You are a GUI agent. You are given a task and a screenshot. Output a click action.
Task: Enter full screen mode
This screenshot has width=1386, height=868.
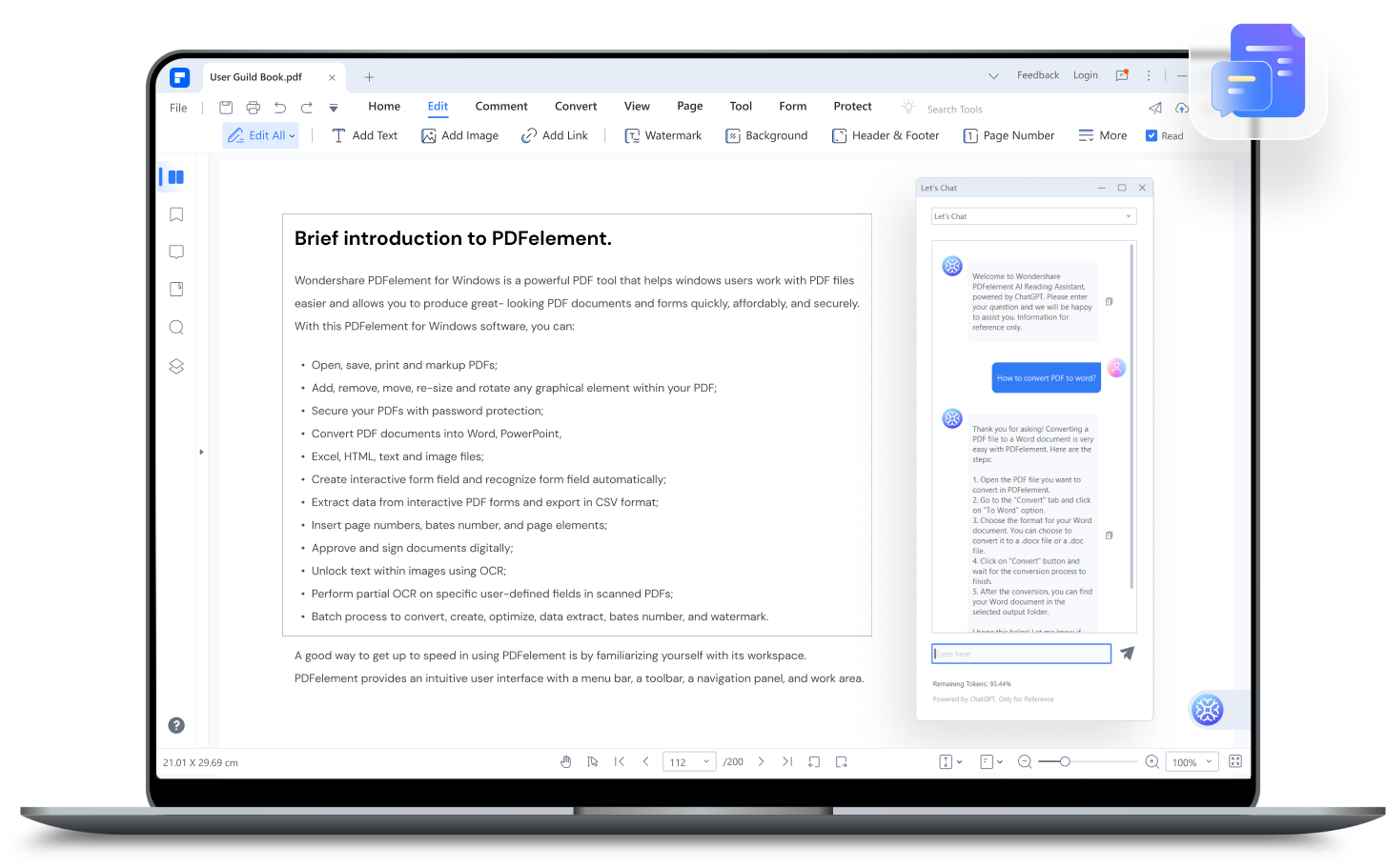[1235, 761]
